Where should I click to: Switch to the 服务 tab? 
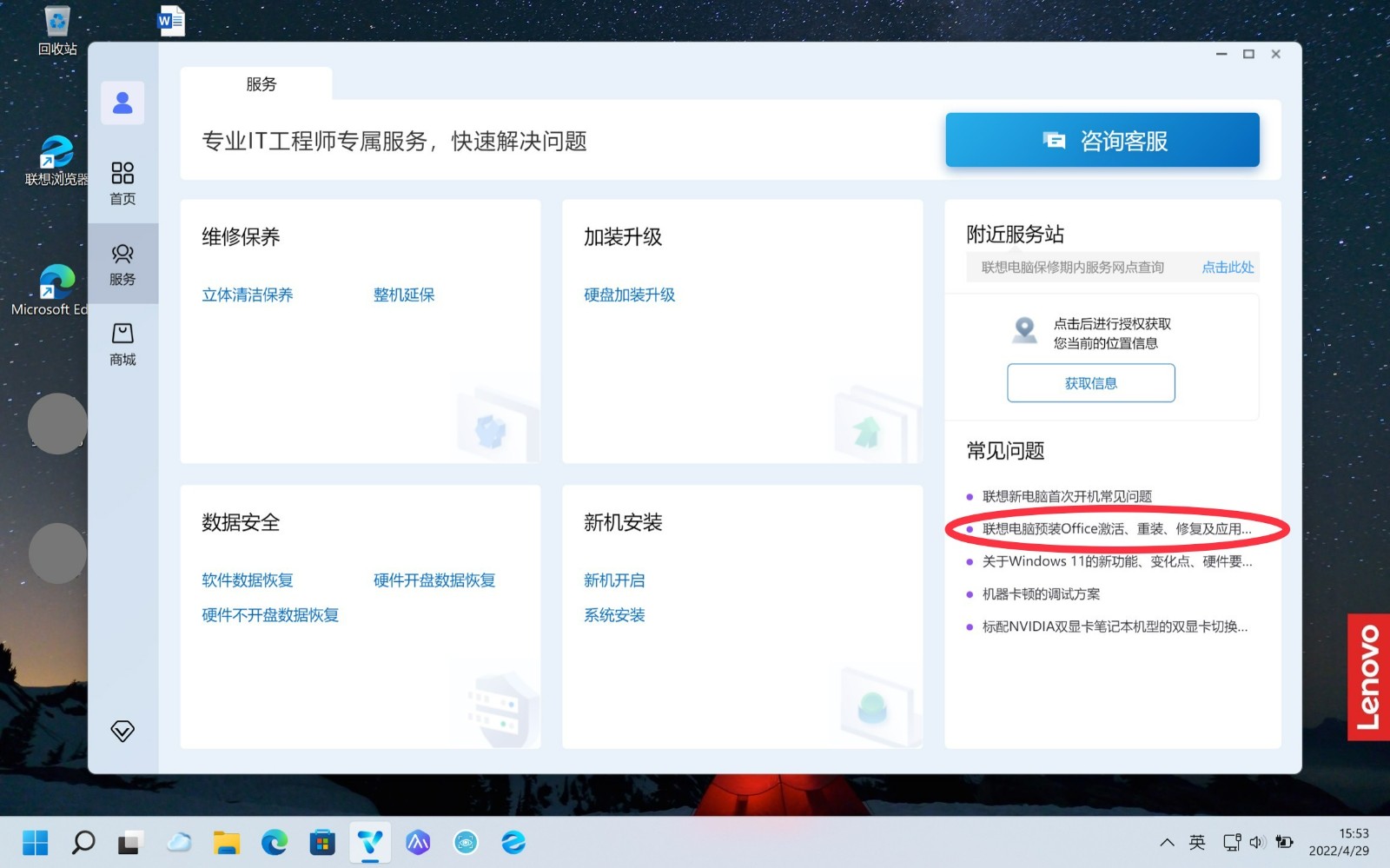coord(261,84)
